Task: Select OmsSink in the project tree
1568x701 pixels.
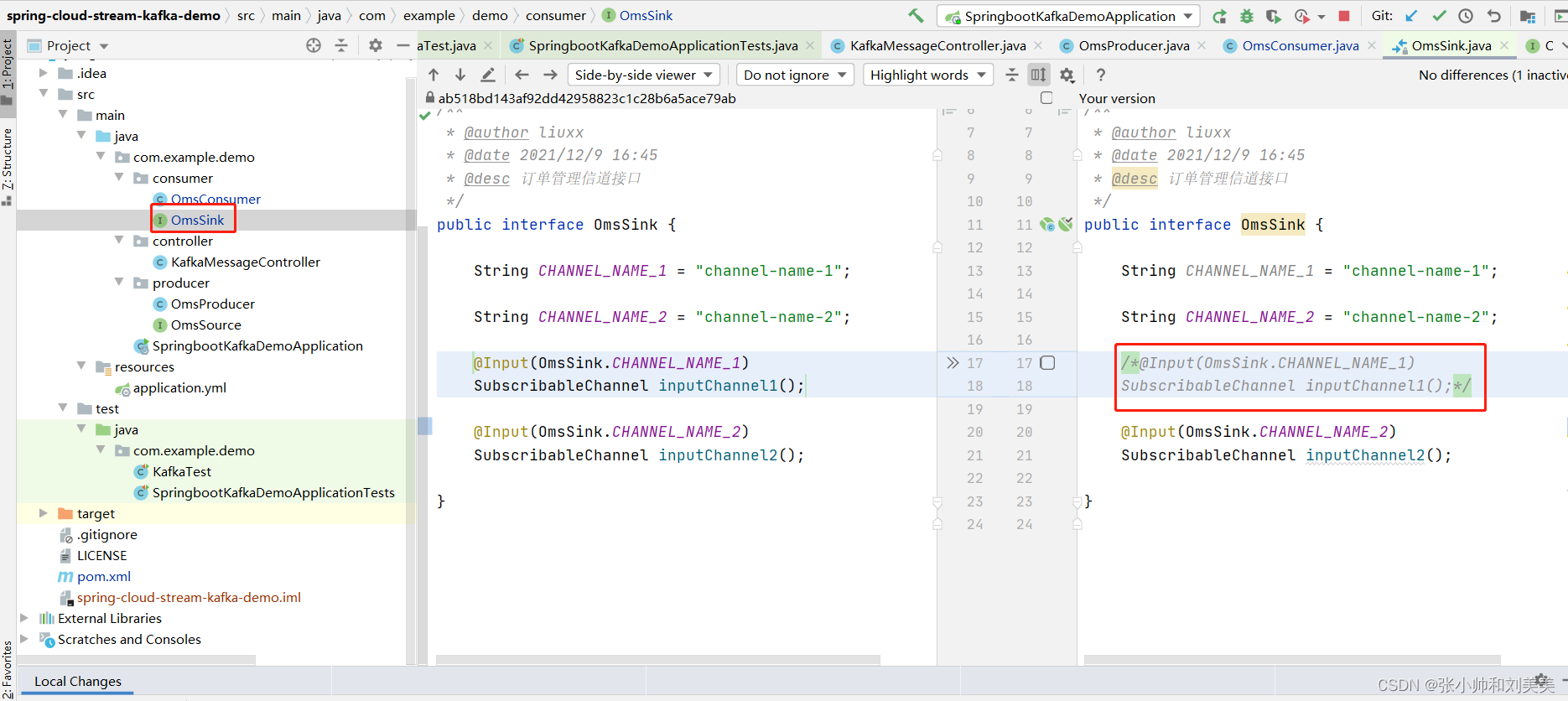Action: pyautogui.click(x=197, y=220)
